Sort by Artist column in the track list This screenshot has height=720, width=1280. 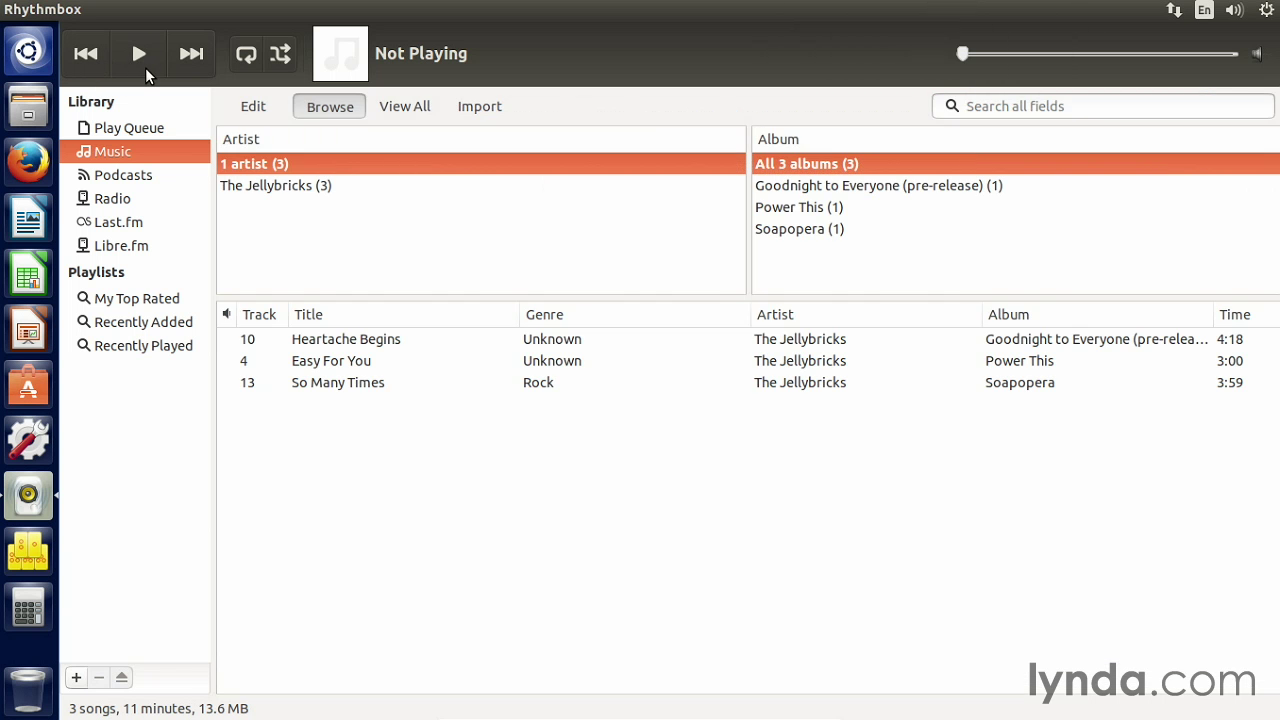(x=866, y=314)
